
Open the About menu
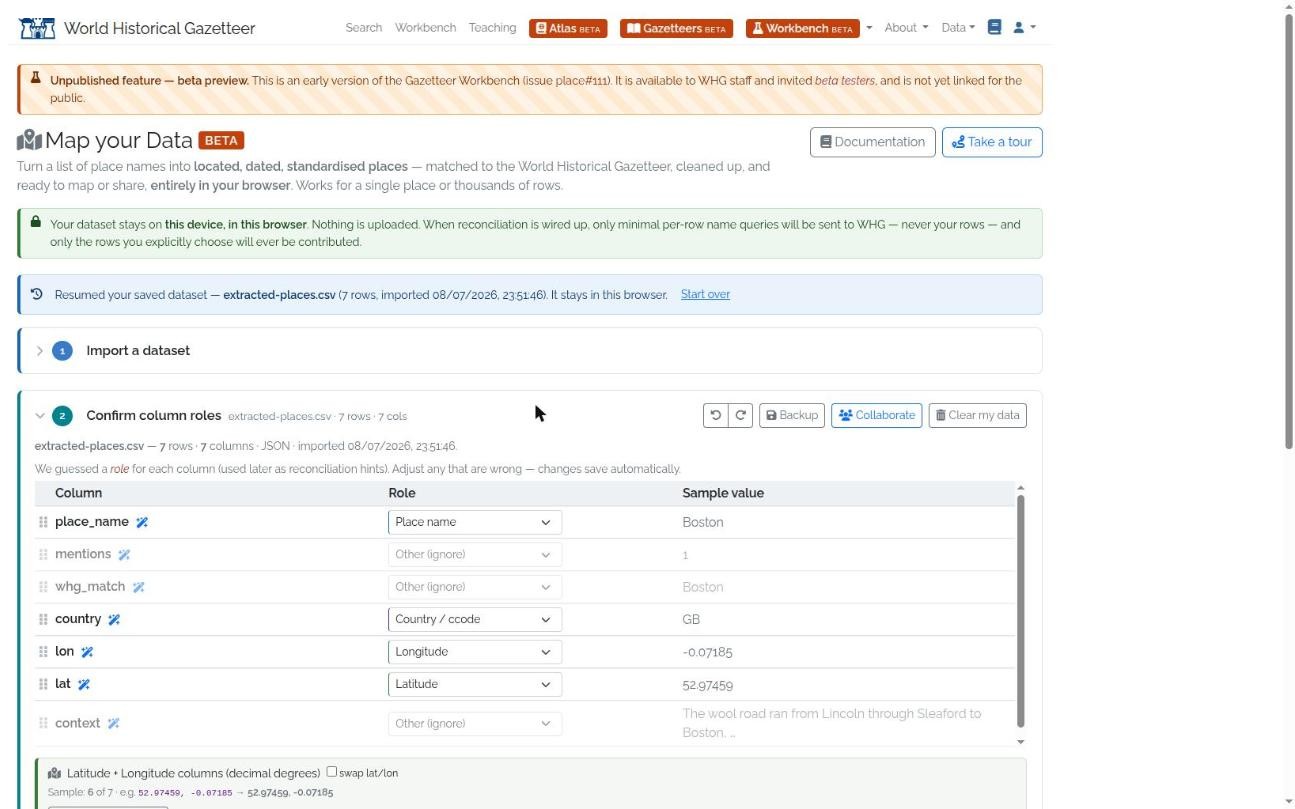906,28
